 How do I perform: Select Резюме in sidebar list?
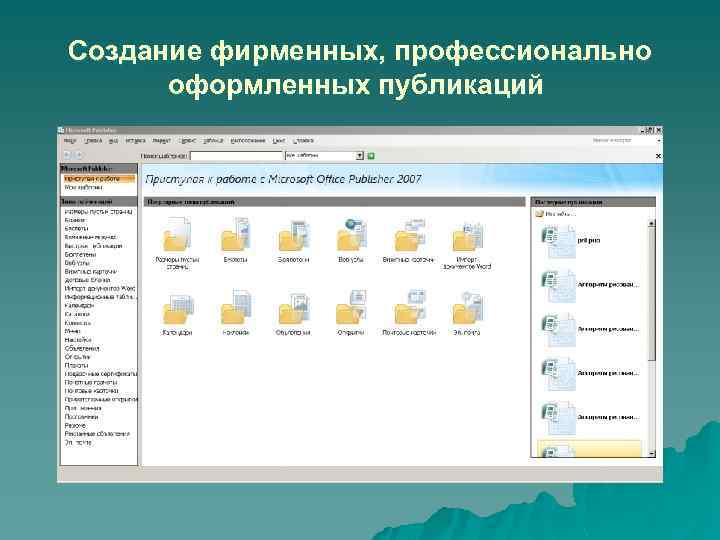pyautogui.click(x=75, y=425)
